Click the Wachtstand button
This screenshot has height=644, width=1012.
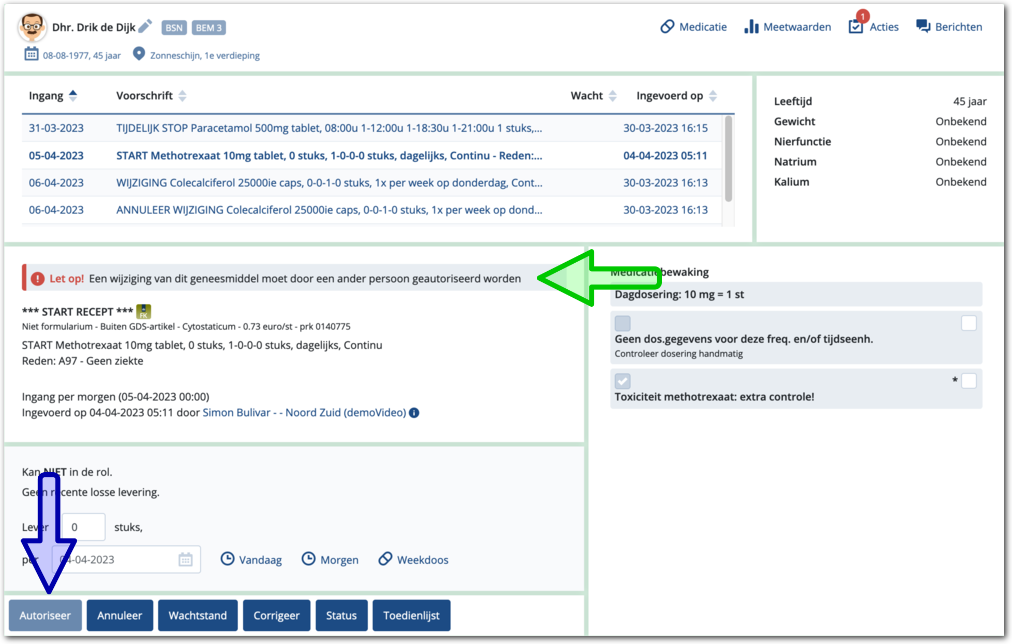tap(197, 616)
